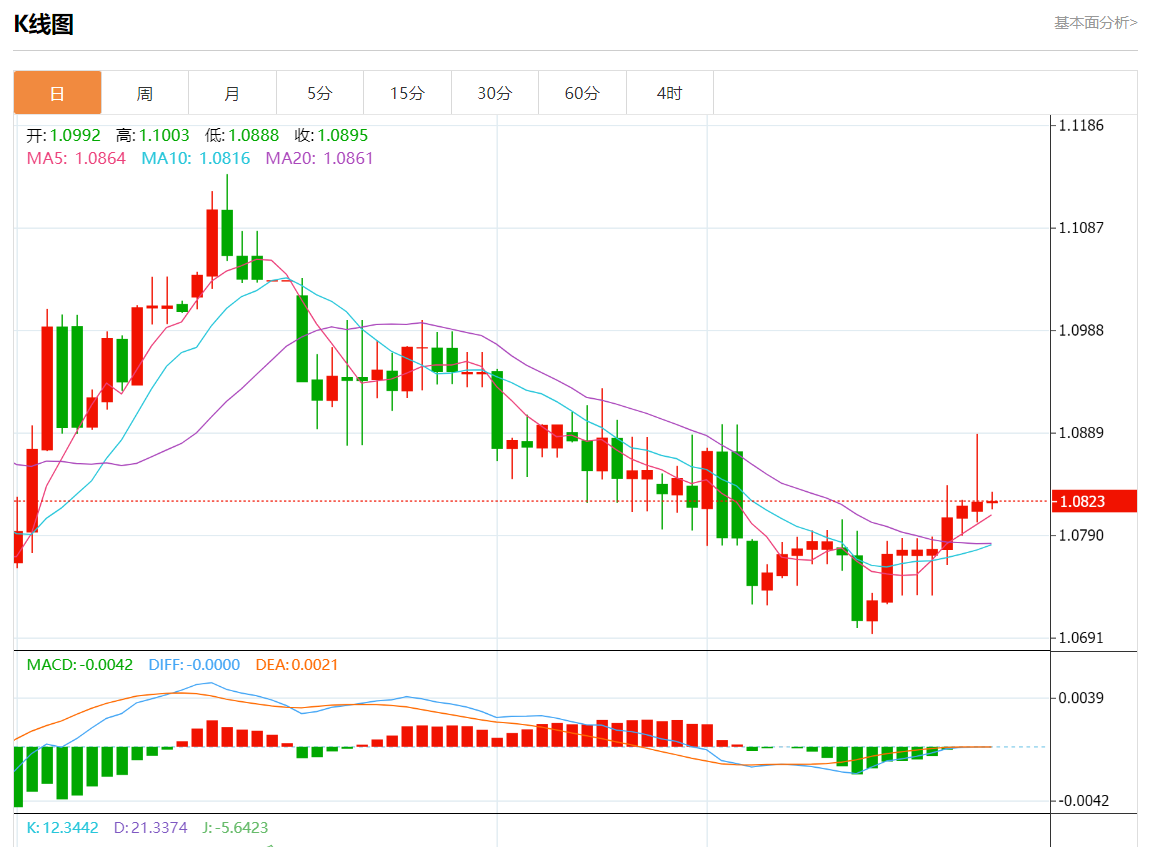Select the 日 daily chart tab

point(57,93)
